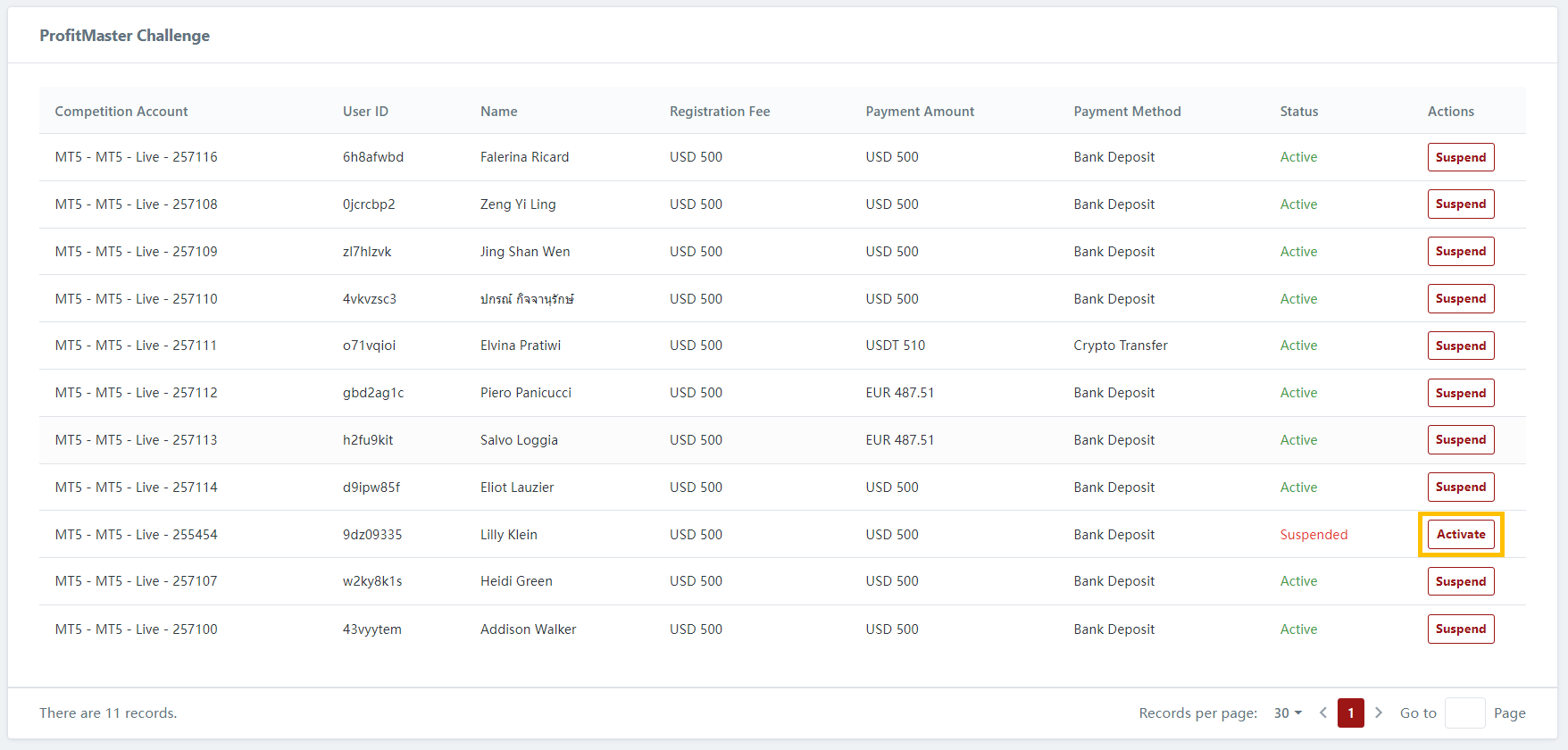Image resolution: width=1568 pixels, height=750 pixels.
Task: Suspend Salvo Loggia's account
Action: coord(1461,440)
